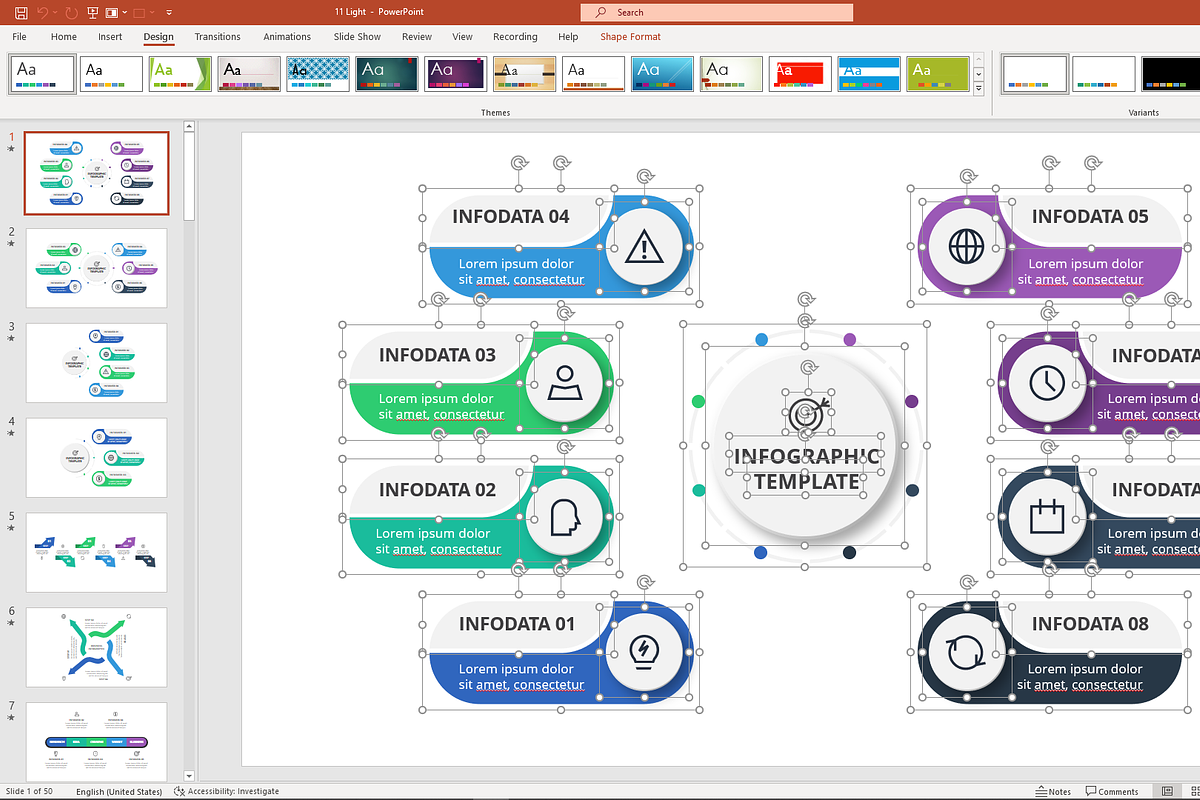Click the INFODATA 04 heading text
Viewport: 1200px width, 800px height.
pos(511,216)
